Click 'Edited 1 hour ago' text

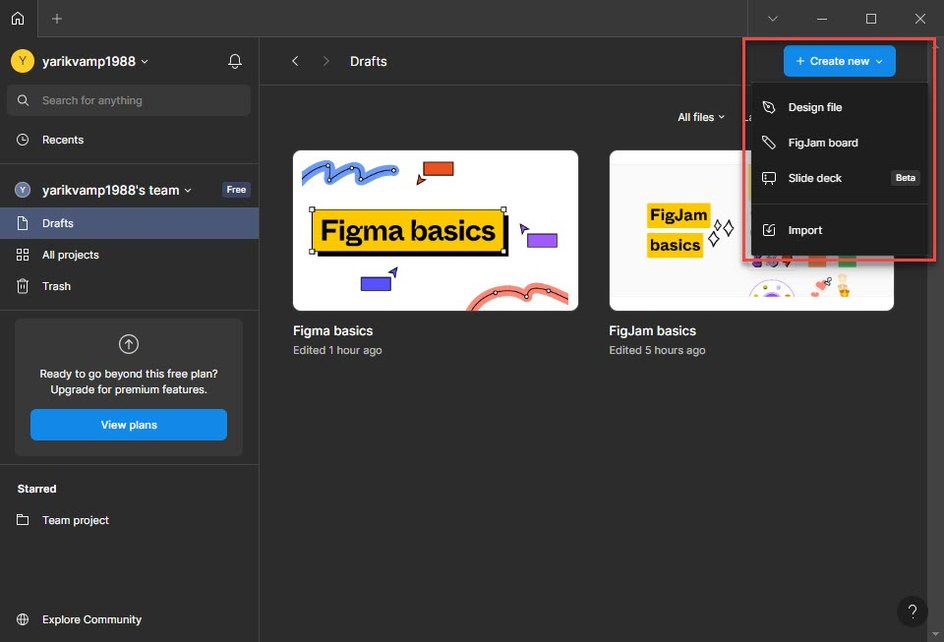337,350
